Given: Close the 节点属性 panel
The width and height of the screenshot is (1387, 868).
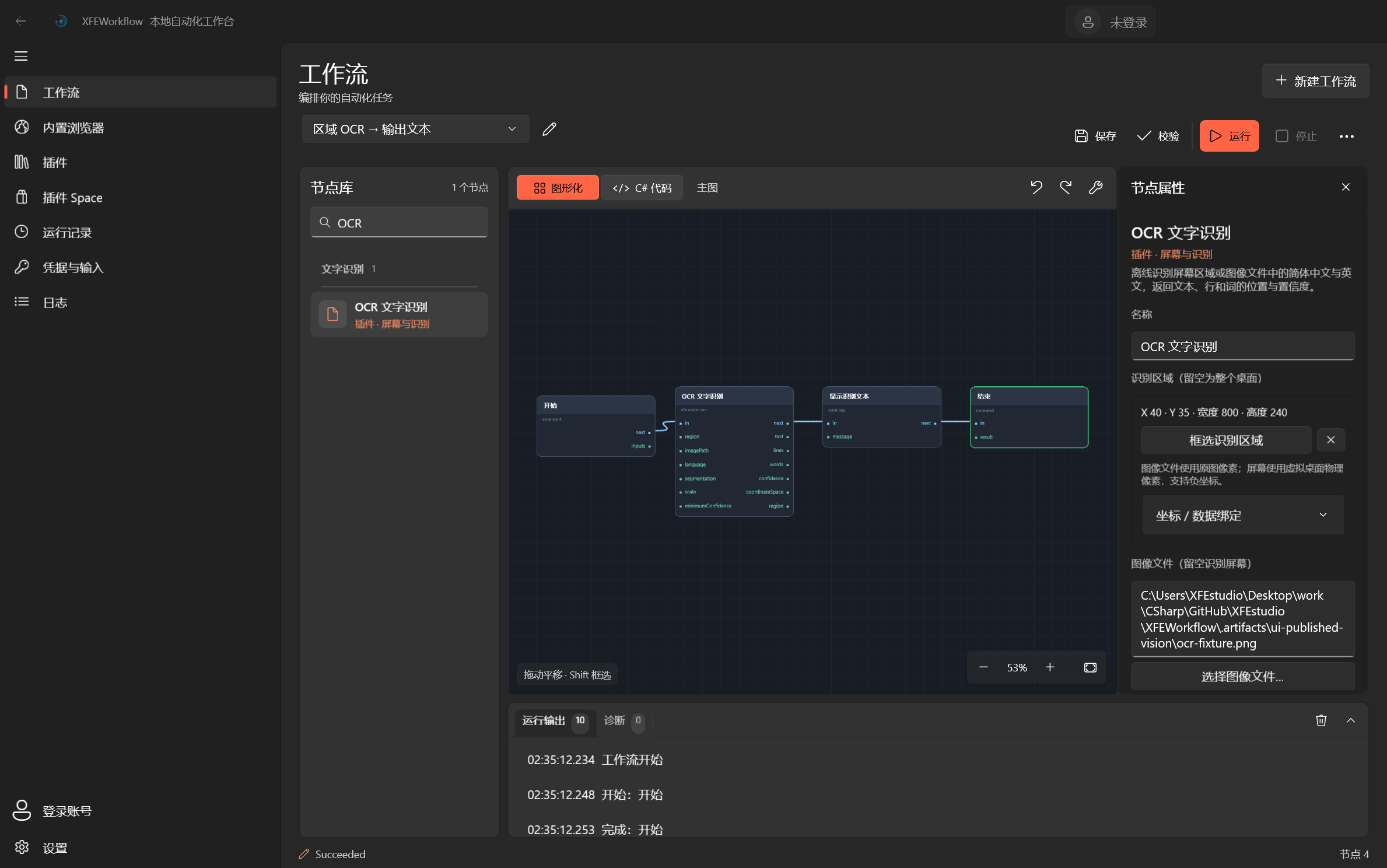Looking at the screenshot, I should click(1346, 187).
